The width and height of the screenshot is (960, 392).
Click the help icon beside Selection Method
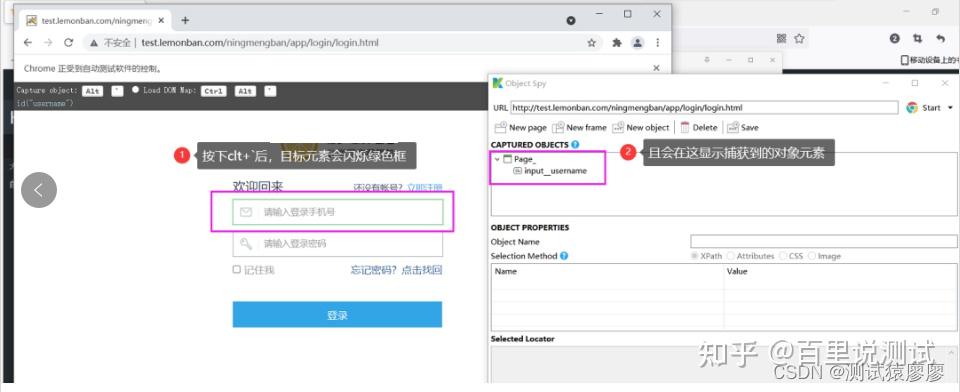pyautogui.click(x=564, y=256)
